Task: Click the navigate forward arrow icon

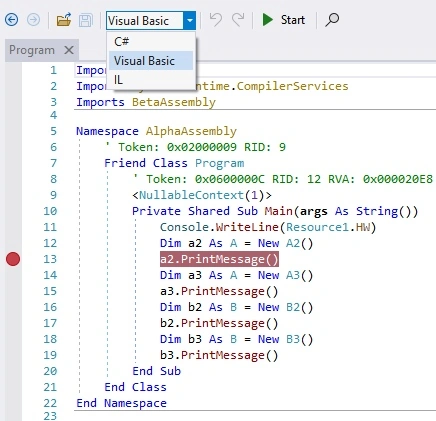Action: (x=33, y=20)
